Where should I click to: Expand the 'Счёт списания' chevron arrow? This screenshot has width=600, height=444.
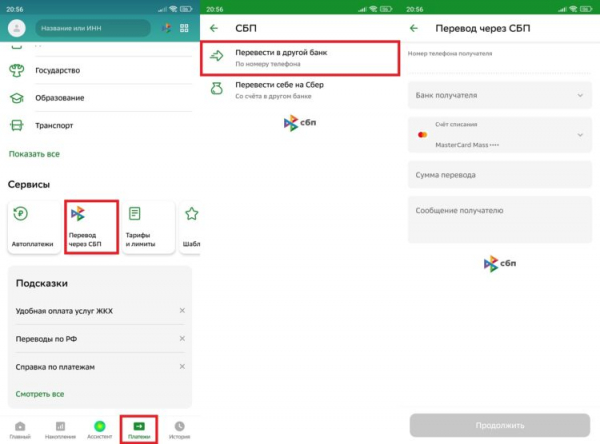[x=580, y=135]
